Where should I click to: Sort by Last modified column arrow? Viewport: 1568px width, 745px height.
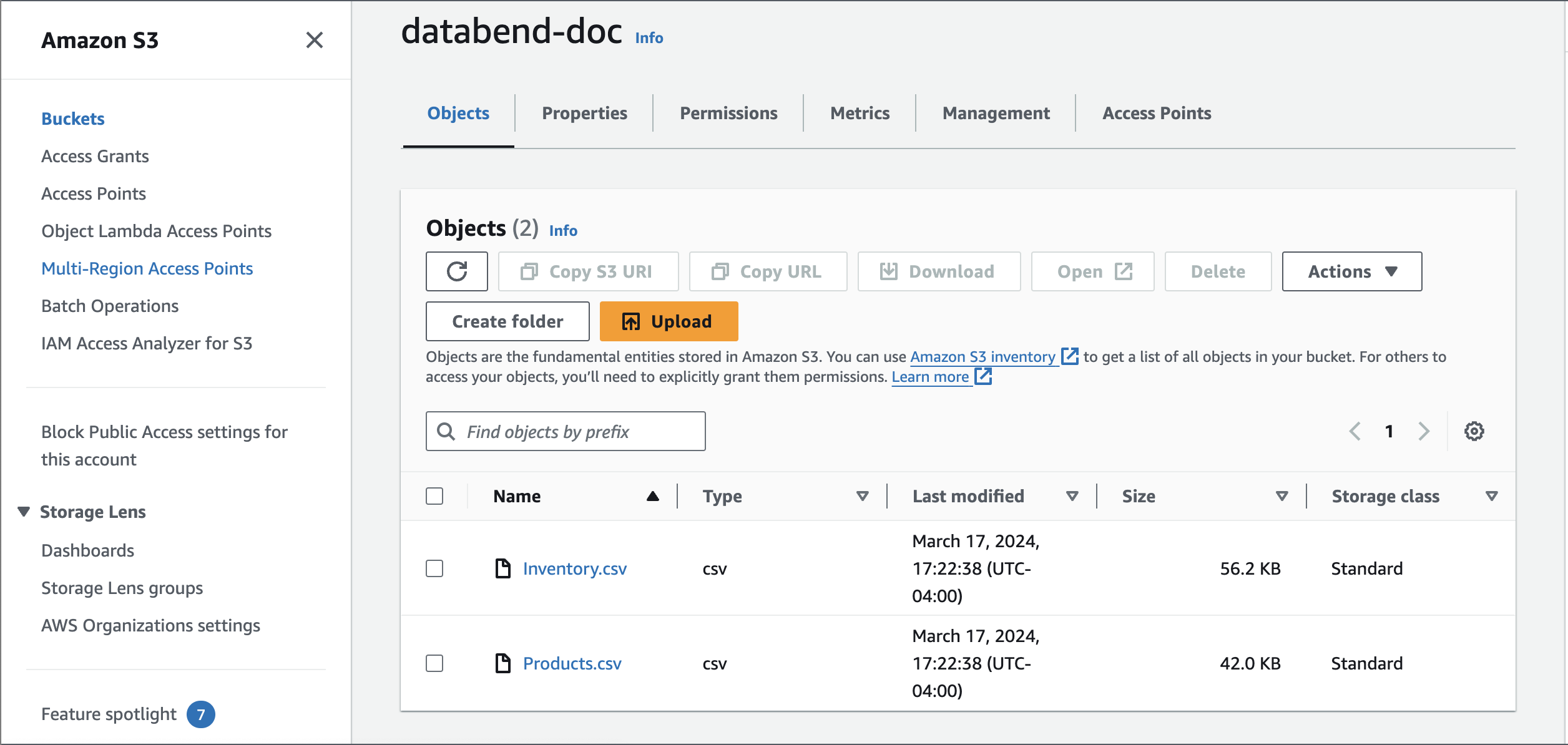click(1072, 496)
